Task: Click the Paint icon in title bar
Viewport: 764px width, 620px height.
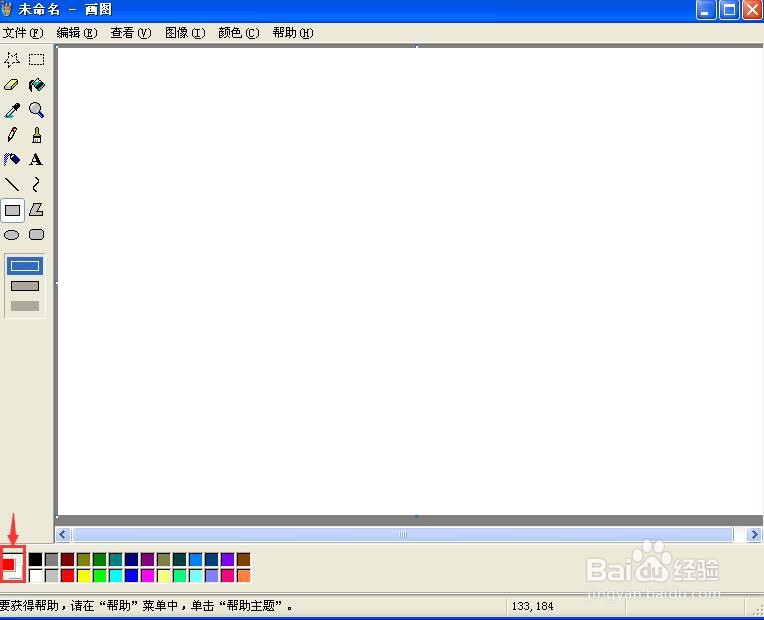Action: point(6,9)
